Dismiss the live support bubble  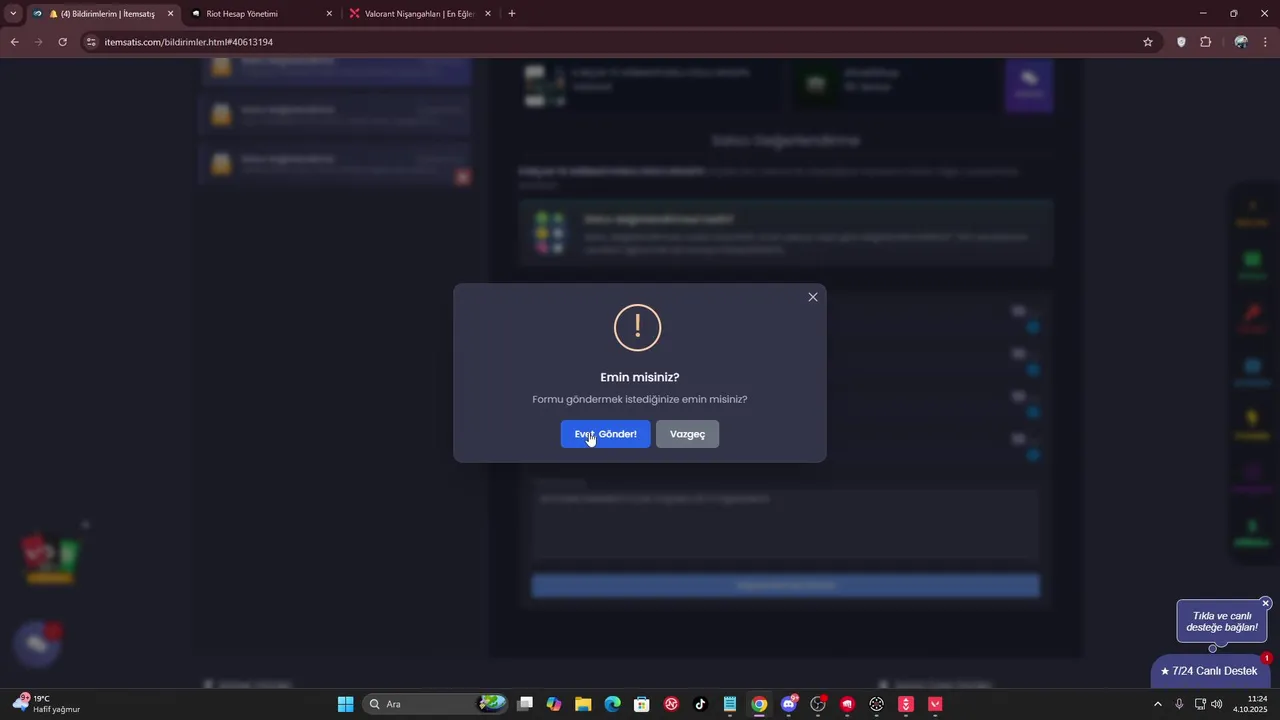coord(1266,603)
